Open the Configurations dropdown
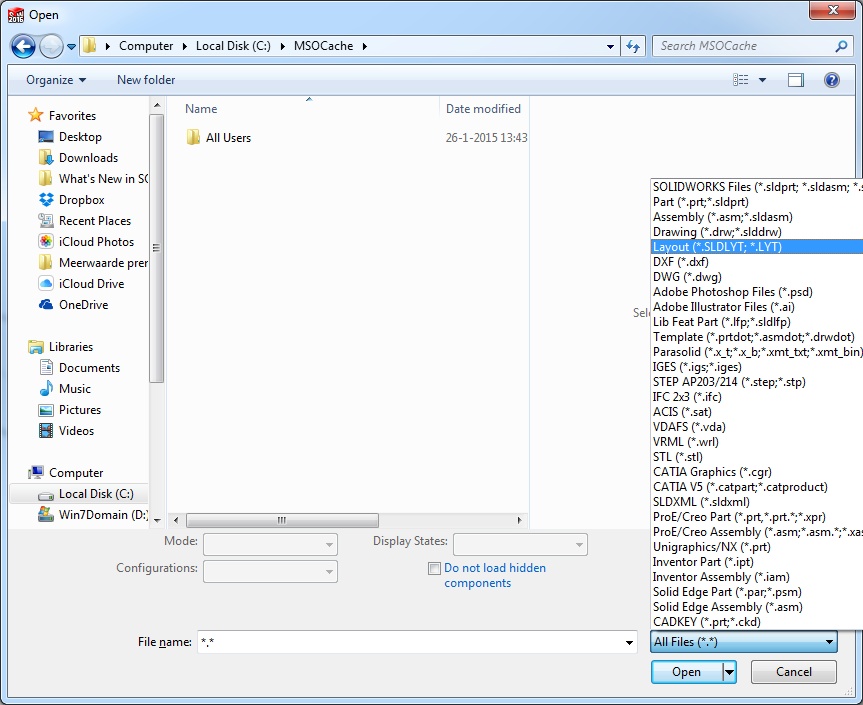Image resolution: width=863 pixels, height=705 pixels. click(x=270, y=571)
